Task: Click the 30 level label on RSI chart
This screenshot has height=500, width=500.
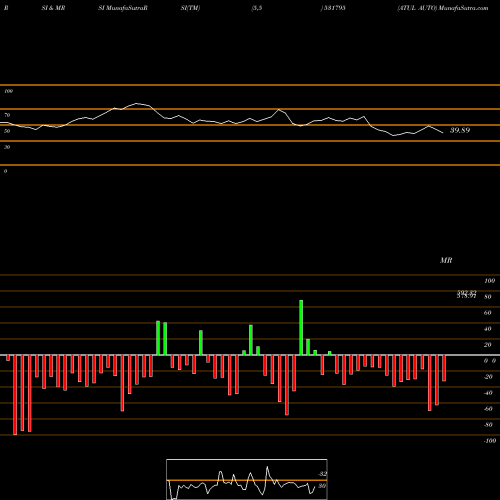Action: pyautogui.click(x=7, y=147)
